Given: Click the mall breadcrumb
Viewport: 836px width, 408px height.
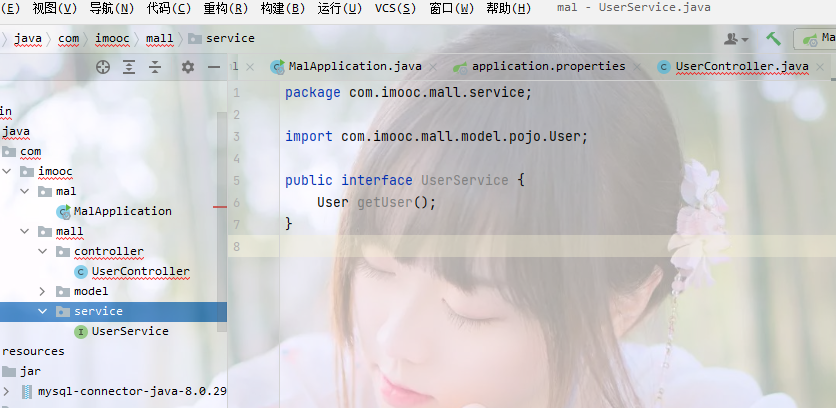Looking at the screenshot, I should coord(159,38).
